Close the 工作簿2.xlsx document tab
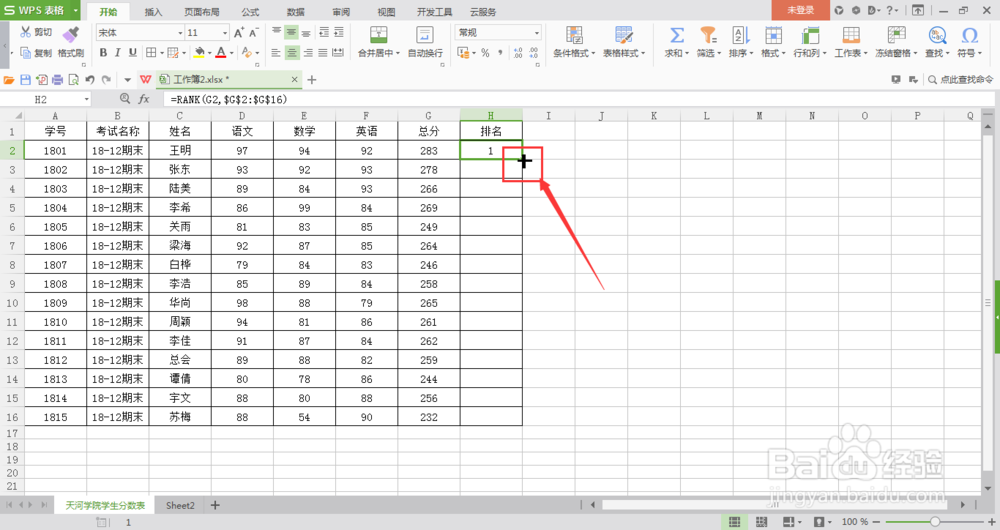Image resolution: width=1000 pixels, height=530 pixels. pyautogui.click(x=294, y=80)
